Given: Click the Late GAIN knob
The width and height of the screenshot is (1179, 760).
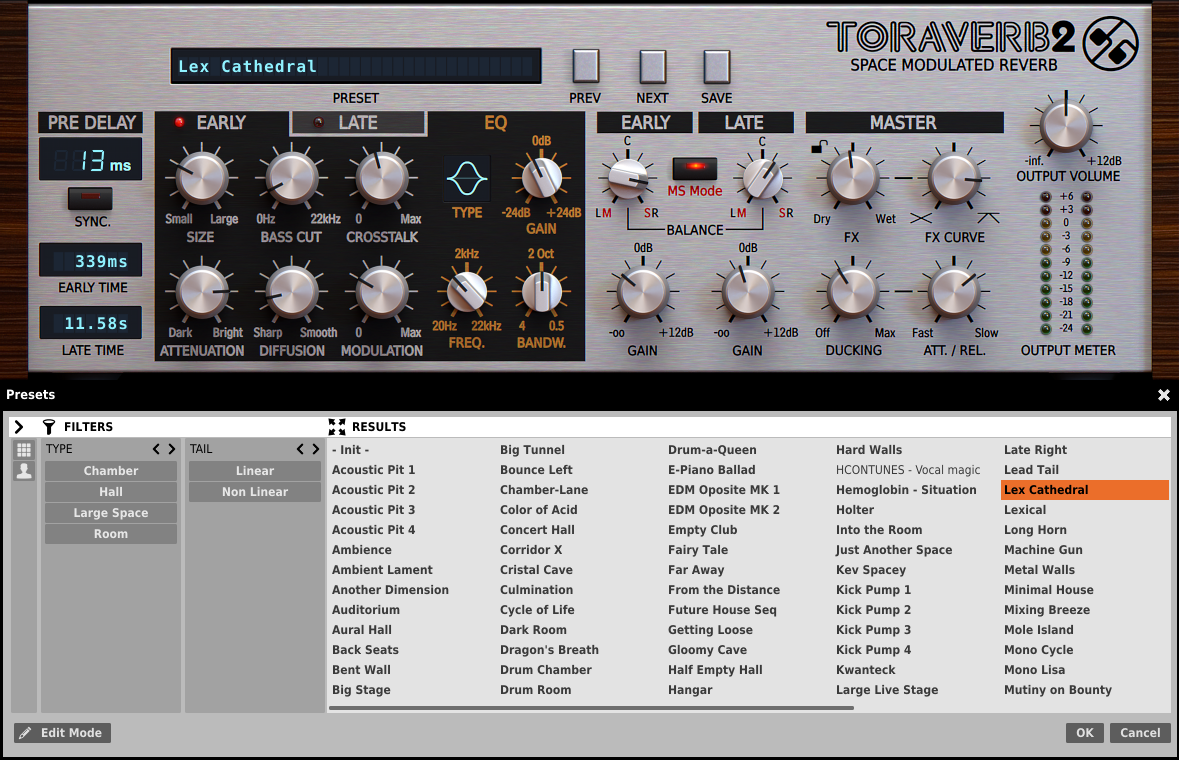Looking at the screenshot, I should click(747, 292).
